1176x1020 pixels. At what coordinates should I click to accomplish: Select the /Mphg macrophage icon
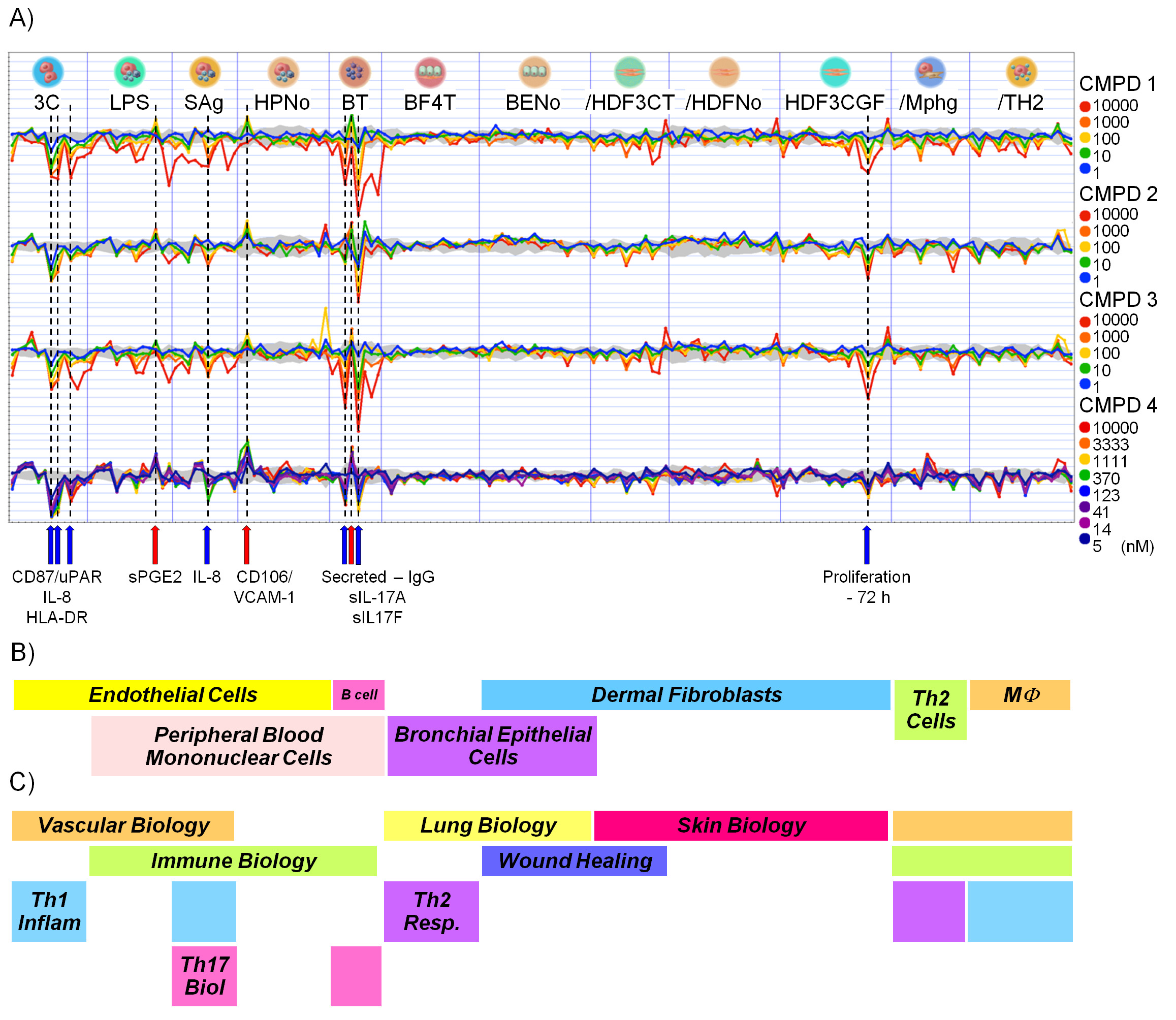930,72
